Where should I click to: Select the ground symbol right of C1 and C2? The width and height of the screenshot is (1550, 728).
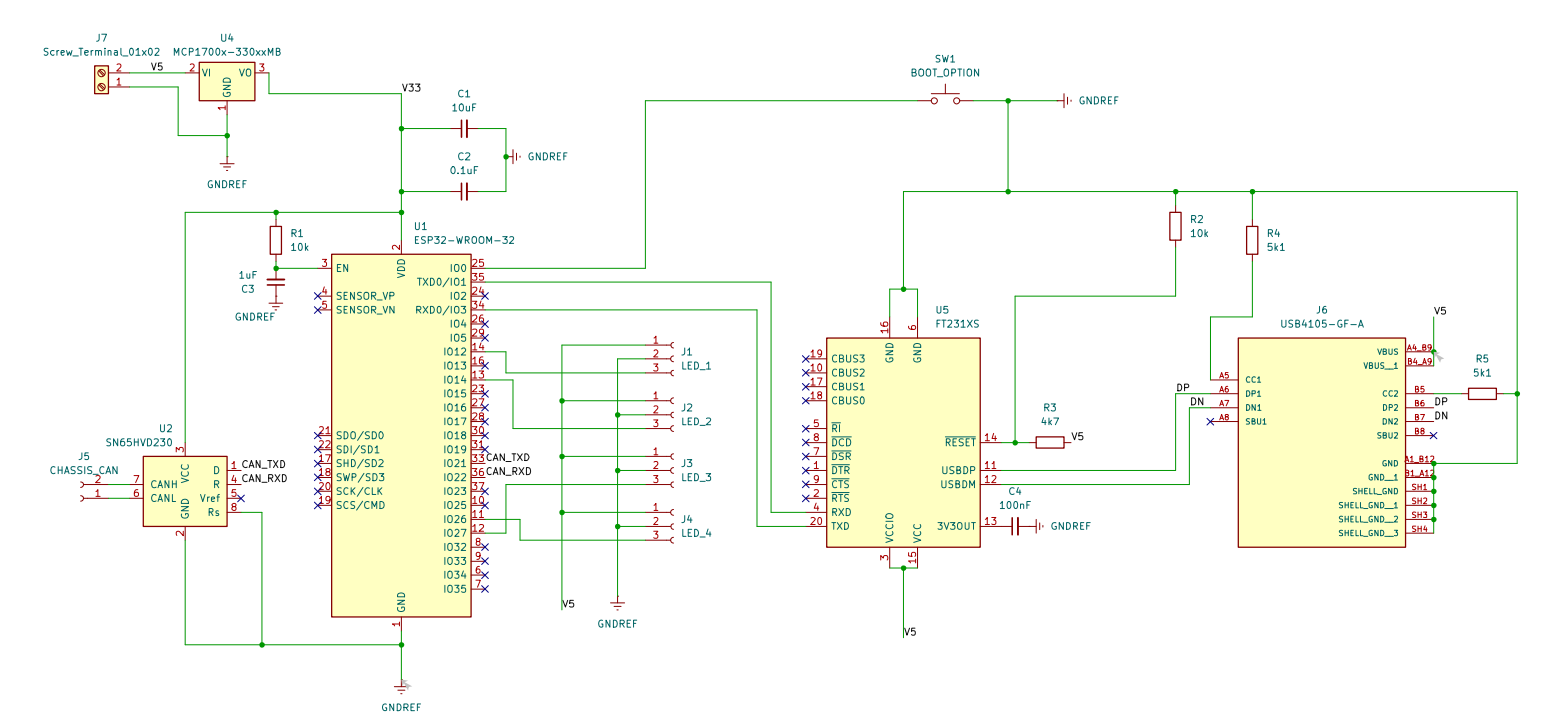513,157
